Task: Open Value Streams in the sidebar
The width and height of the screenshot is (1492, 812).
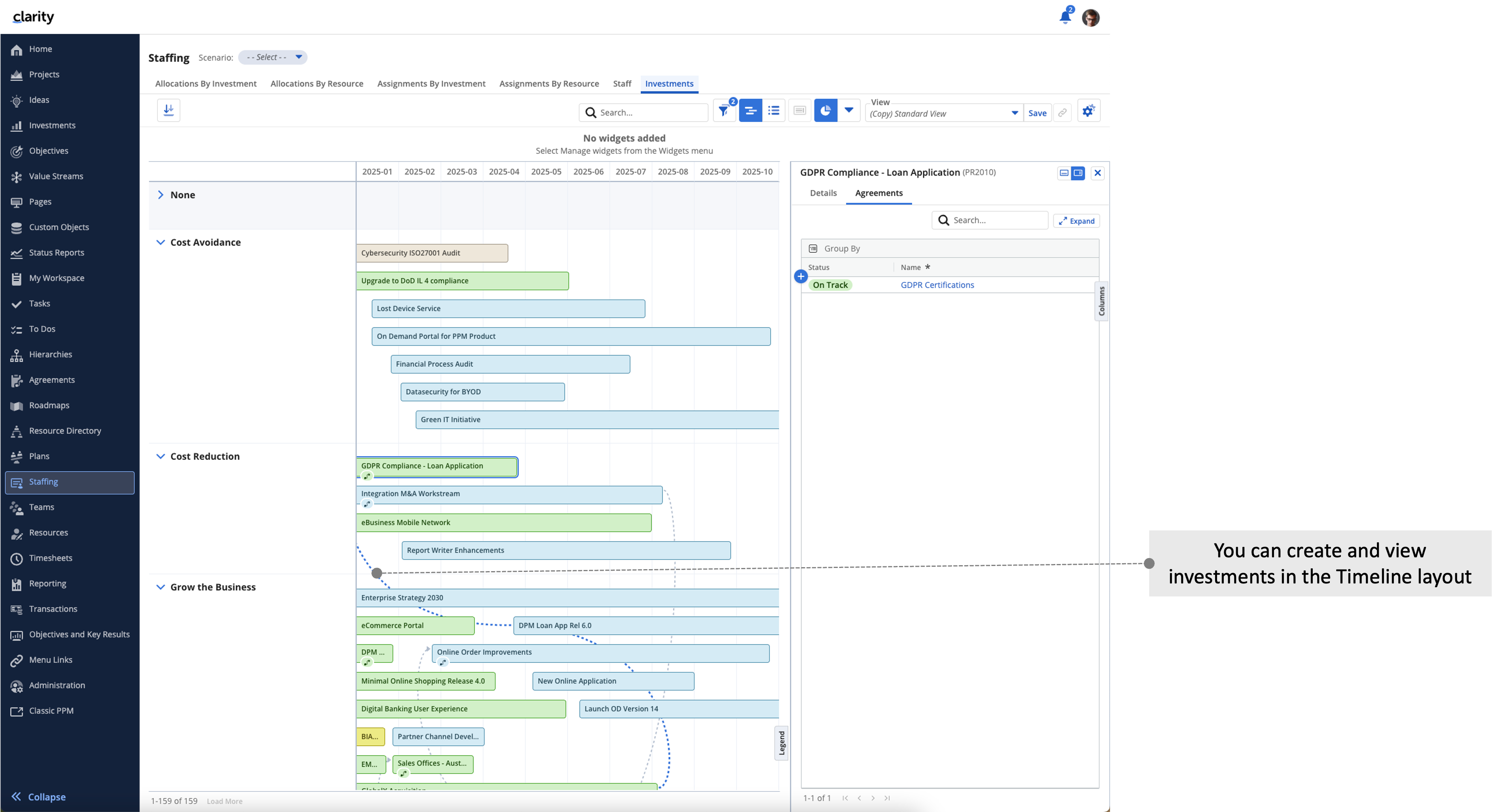Action: click(x=56, y=176)
